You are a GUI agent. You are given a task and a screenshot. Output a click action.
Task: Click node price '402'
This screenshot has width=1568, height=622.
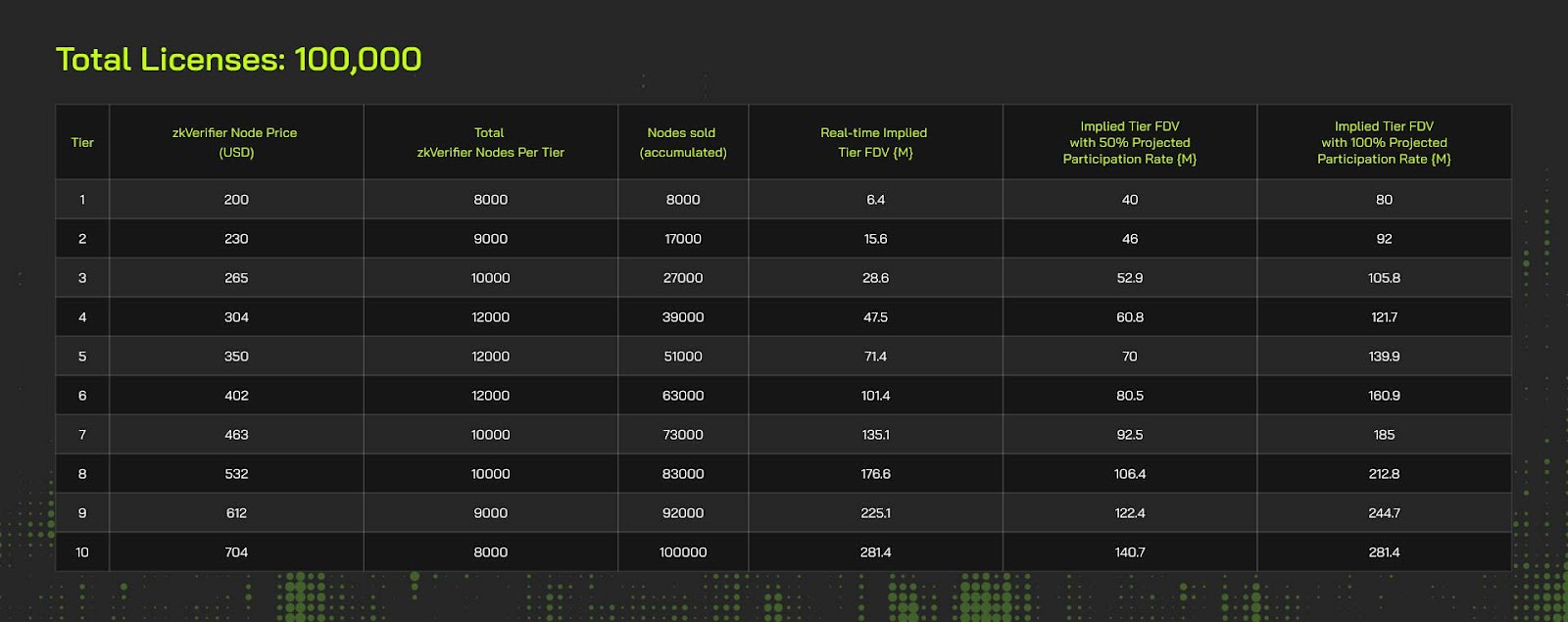point(236,395)
